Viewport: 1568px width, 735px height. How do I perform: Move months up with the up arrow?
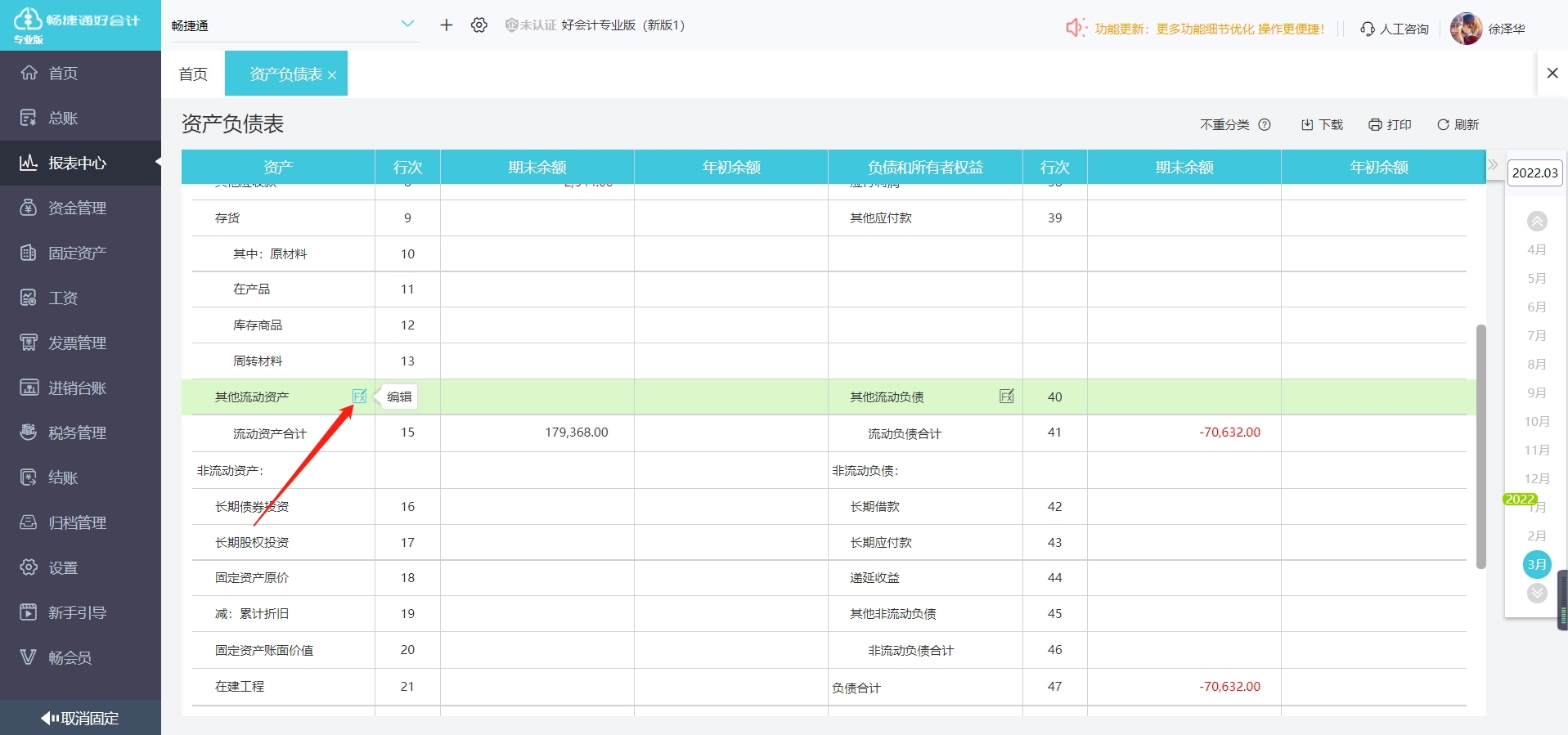pyautogui.click(x=1537, y=221)
